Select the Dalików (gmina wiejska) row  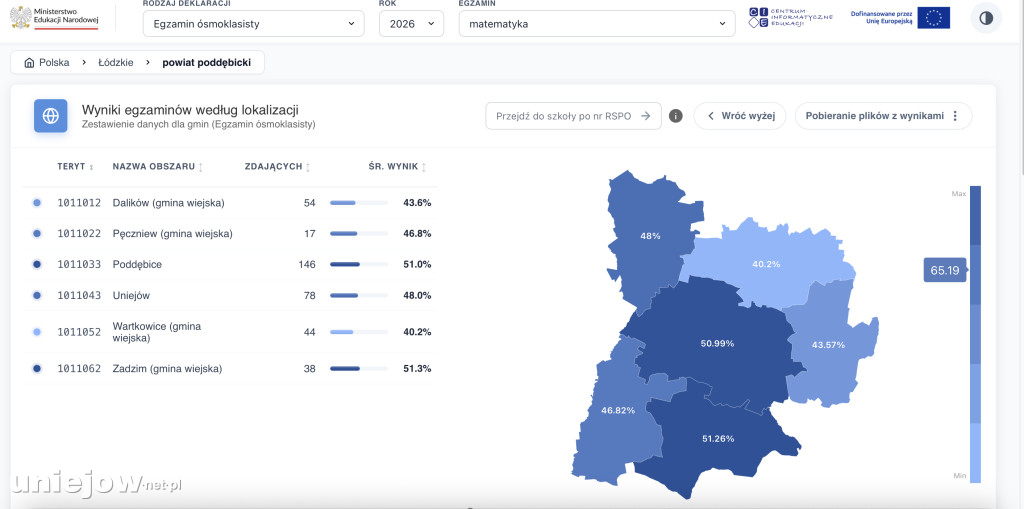click(231, 203)
